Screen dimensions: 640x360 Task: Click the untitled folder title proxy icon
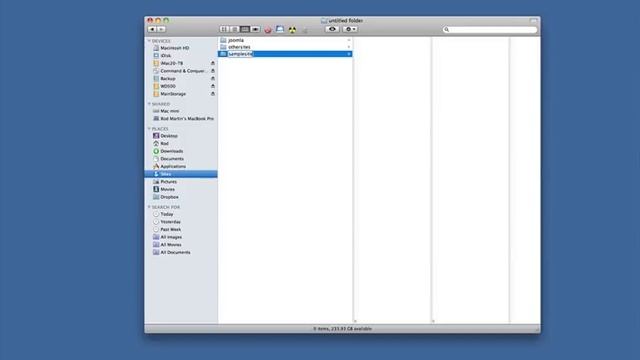point(324,20)
